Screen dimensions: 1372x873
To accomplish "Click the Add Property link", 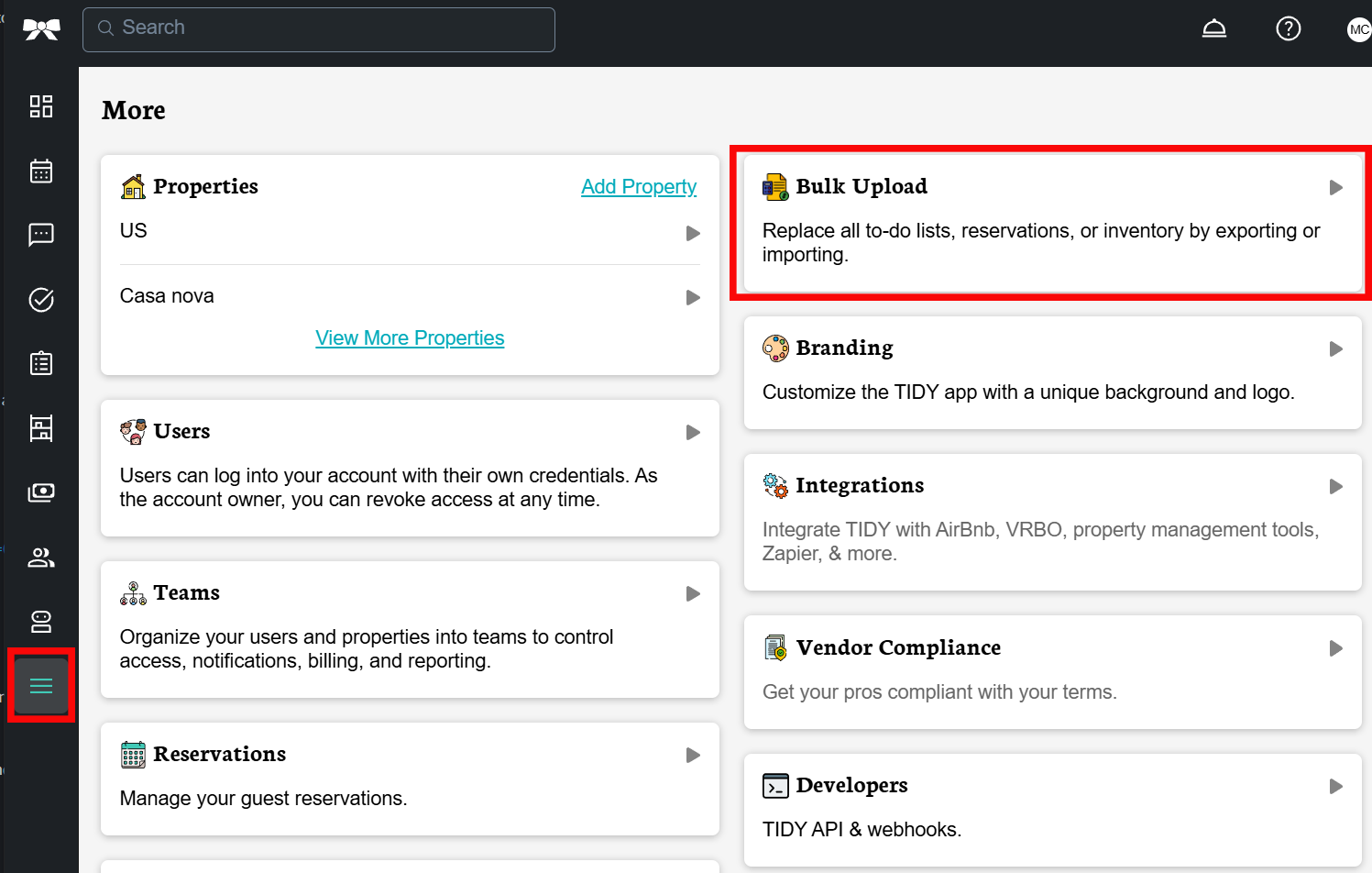I will [x=639, y=187].
